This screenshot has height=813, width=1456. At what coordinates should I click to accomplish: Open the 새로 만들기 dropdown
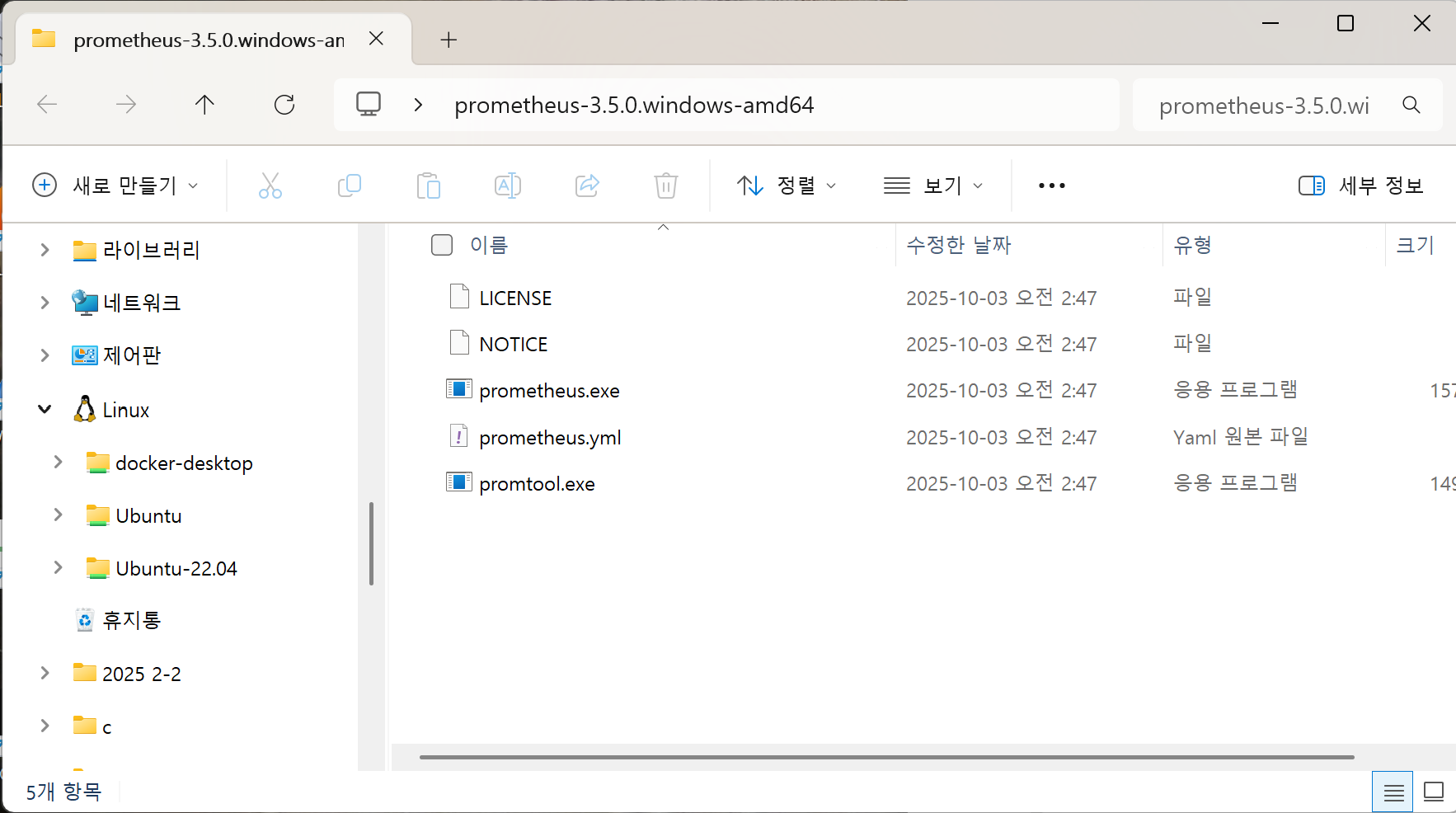click(115, 186)
